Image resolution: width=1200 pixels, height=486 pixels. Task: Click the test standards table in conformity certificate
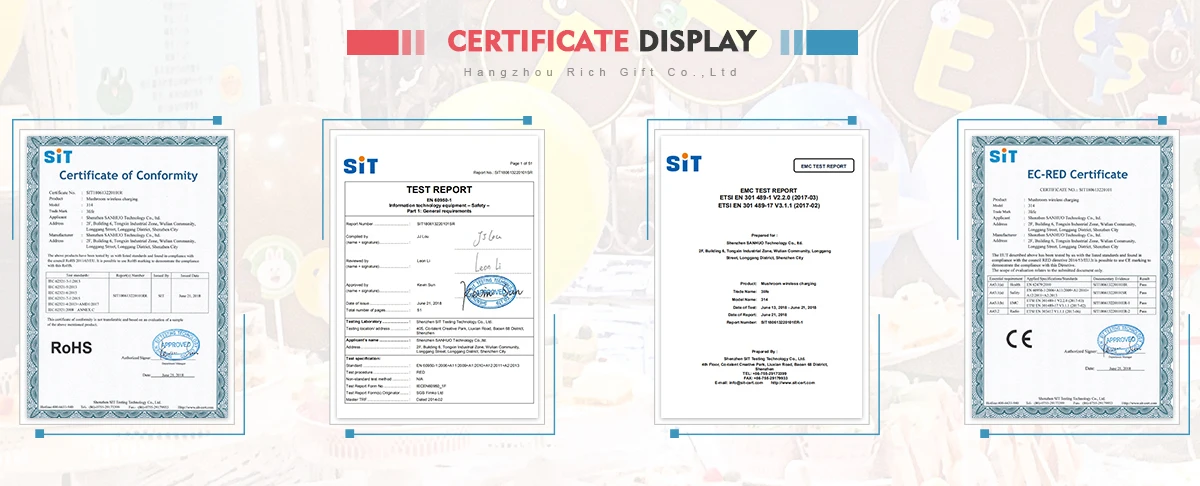tap(128, 295)
